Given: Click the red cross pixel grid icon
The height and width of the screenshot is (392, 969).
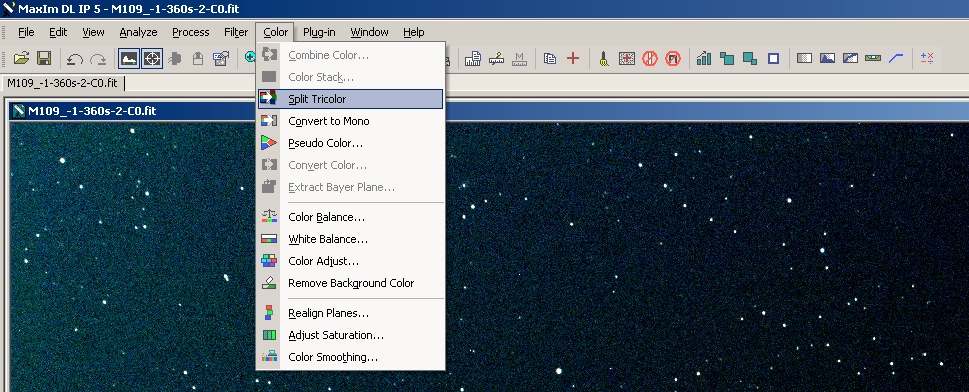Looking at the screenshot, I should click(627, 58).
